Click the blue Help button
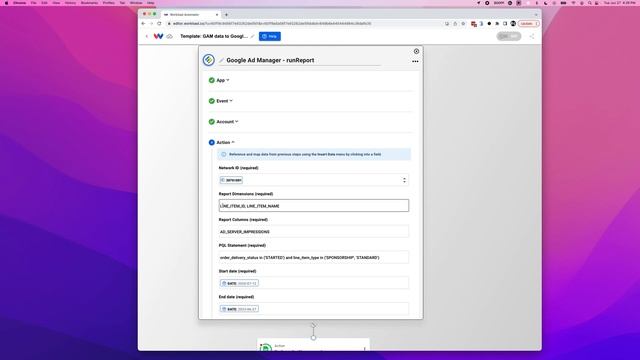This screenshot has width=640, height=360. (270, 36)
